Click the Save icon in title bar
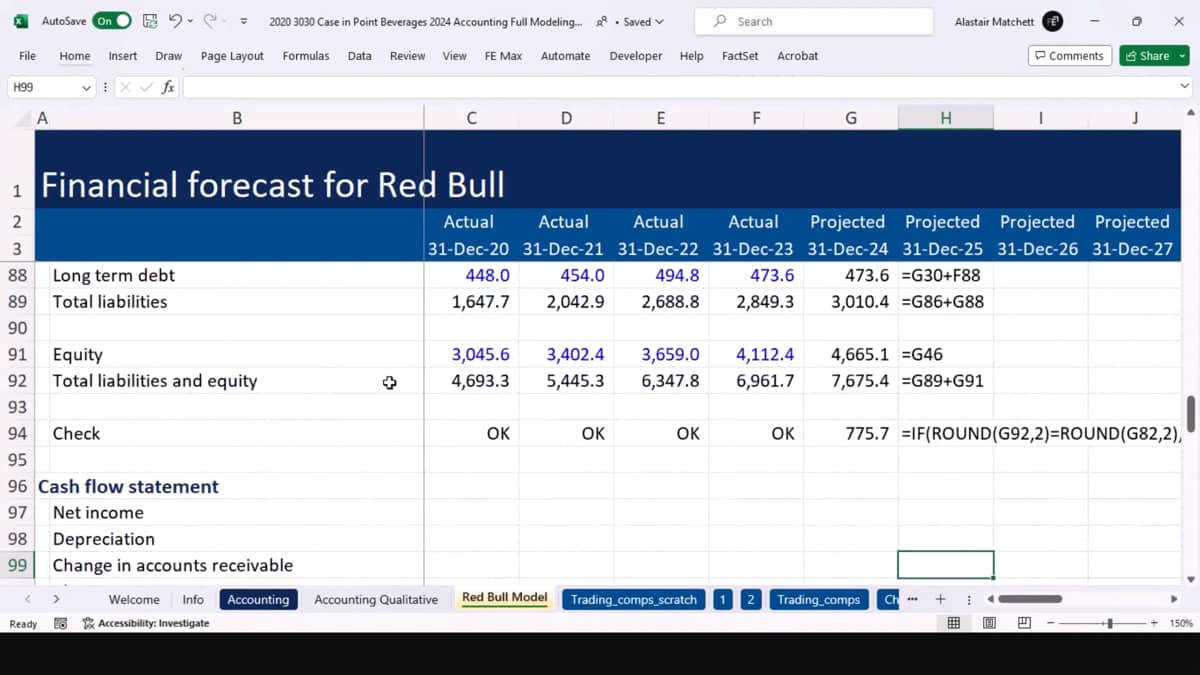Viewport: 1200px width, 675px height. [x=150, y=21]
